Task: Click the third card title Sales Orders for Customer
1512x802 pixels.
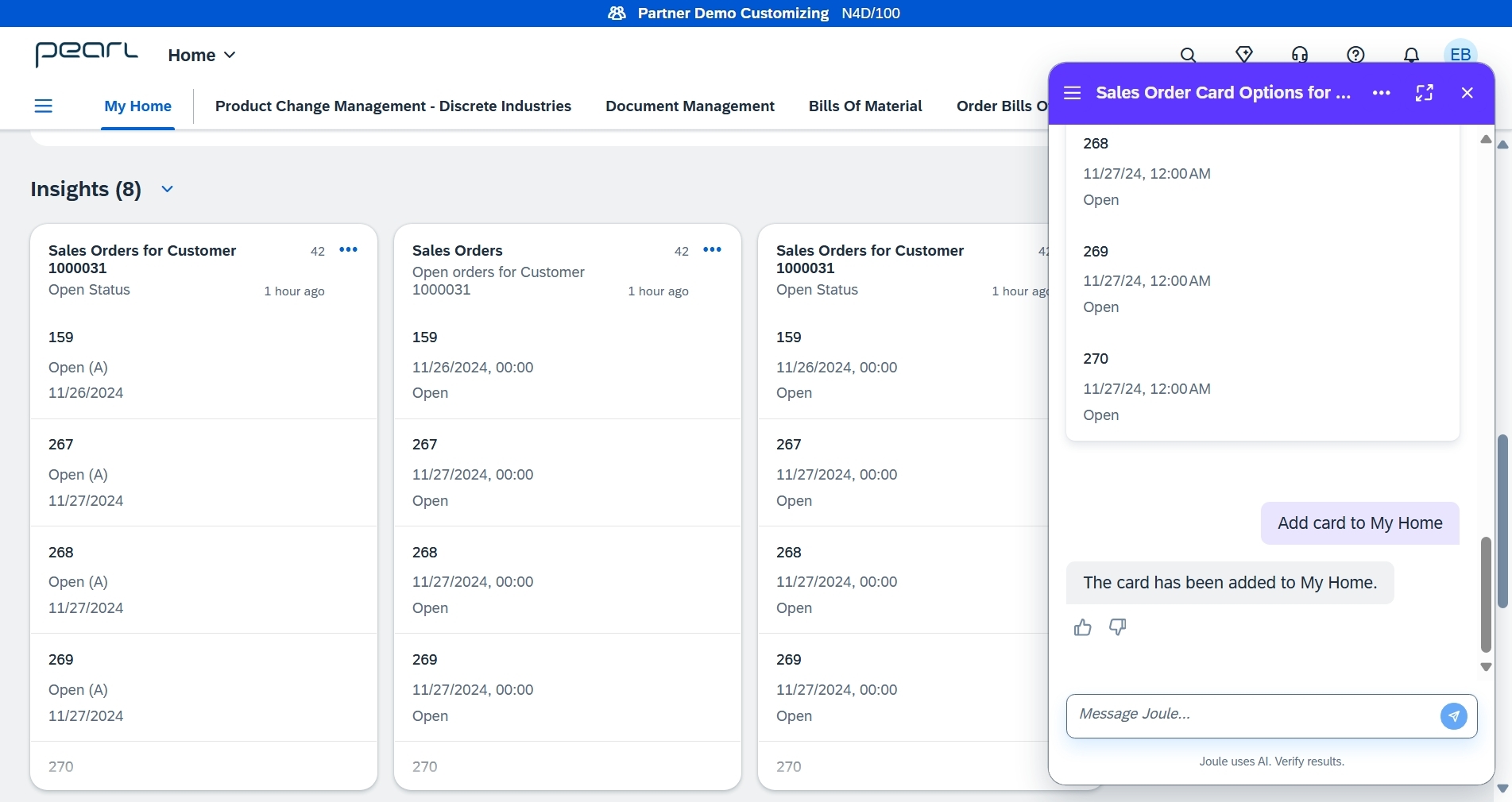Action: pyautogui.click(x=870, y=259)
